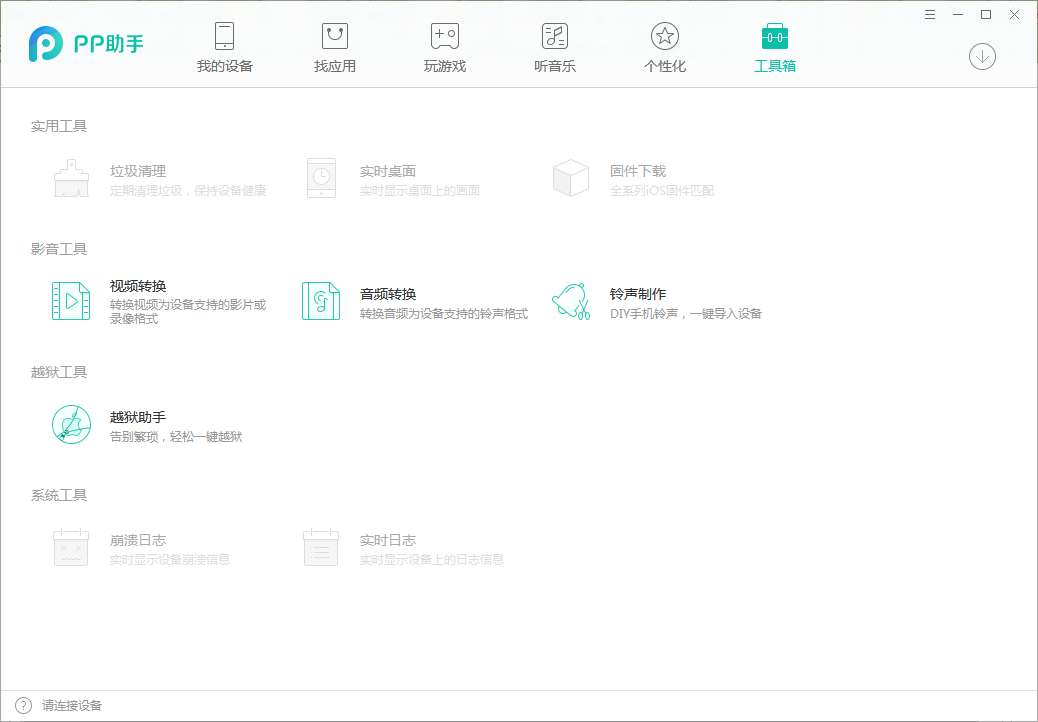Open the 玩游戏 games section
Screen dimensions: 1038x722
coord(444,47)
